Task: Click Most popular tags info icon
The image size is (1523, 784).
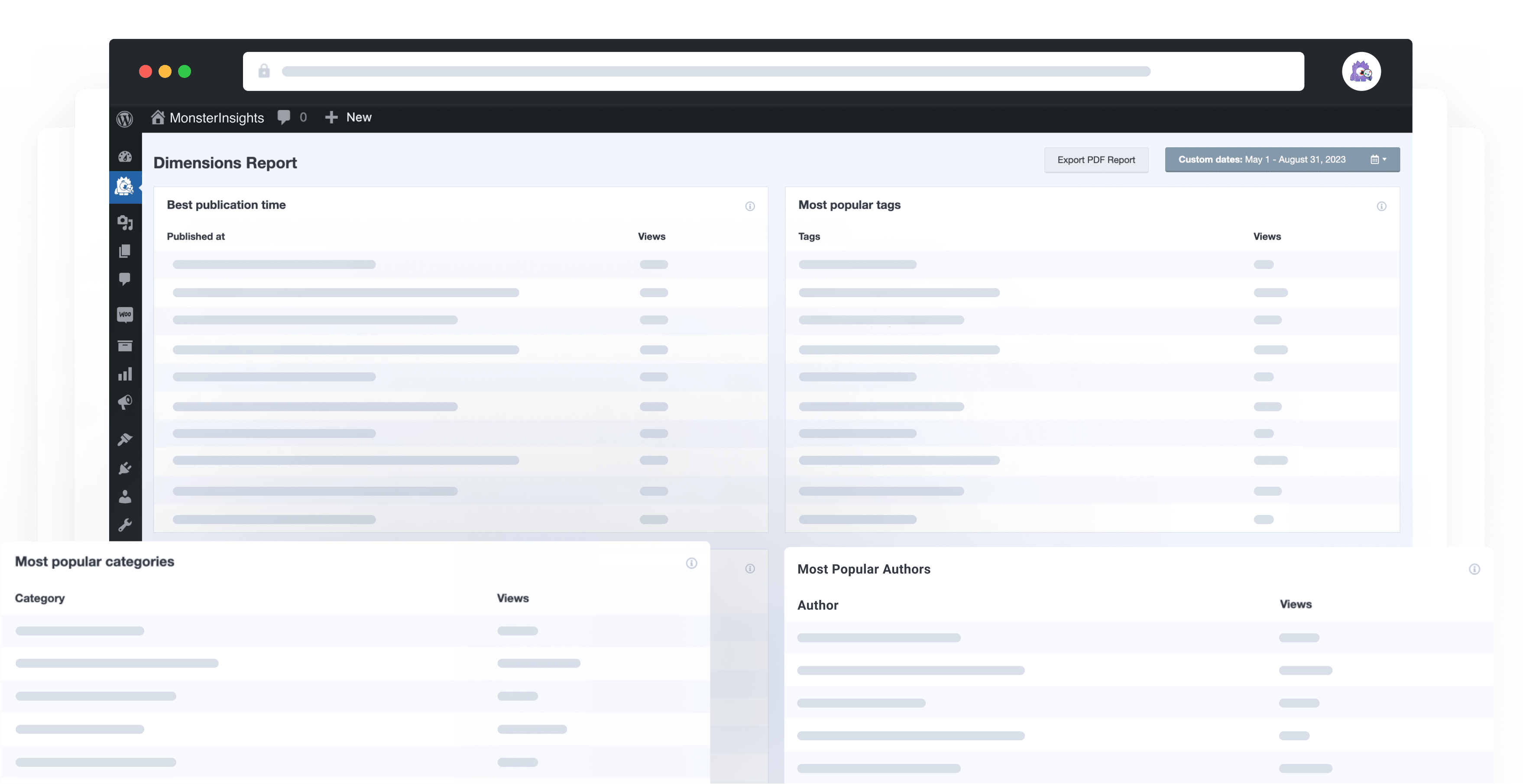Action: (x=1381, y=206)
